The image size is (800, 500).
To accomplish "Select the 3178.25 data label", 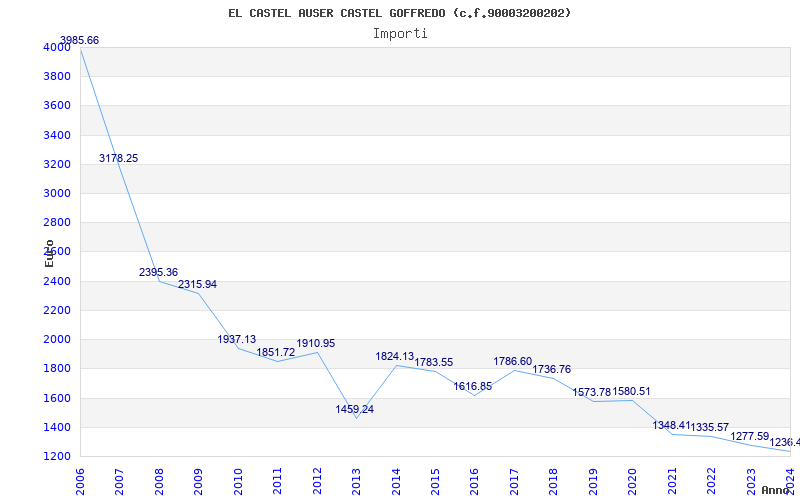I will point(118,158).
